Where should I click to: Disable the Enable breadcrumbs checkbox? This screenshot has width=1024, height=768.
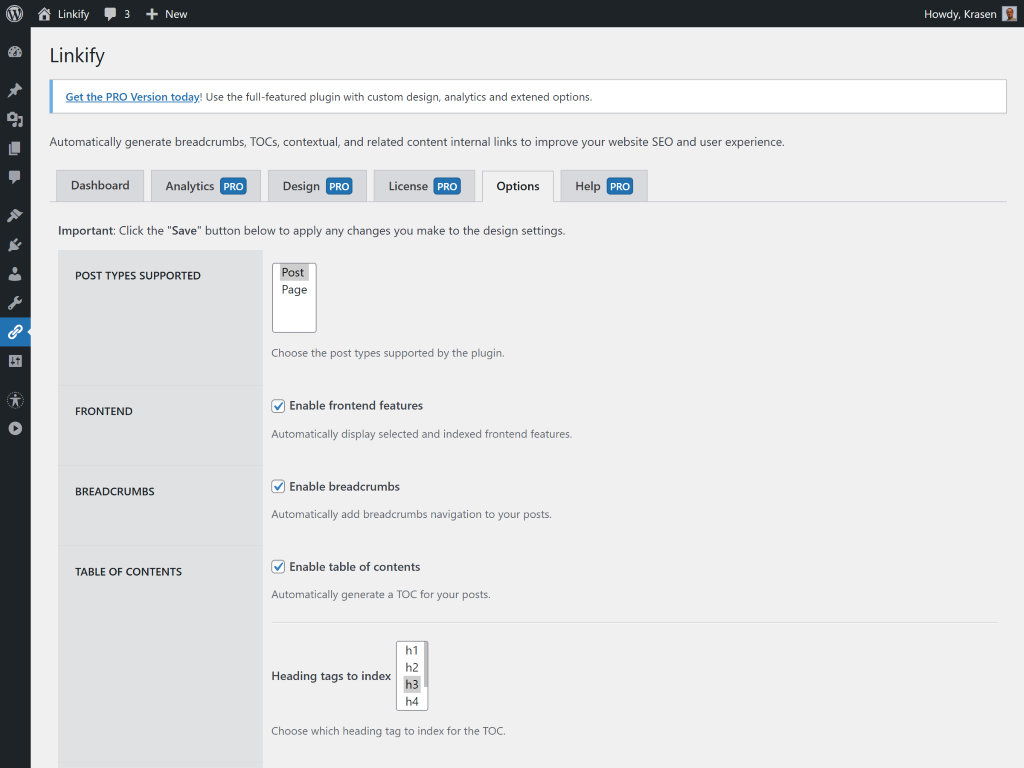coord(278,486)
